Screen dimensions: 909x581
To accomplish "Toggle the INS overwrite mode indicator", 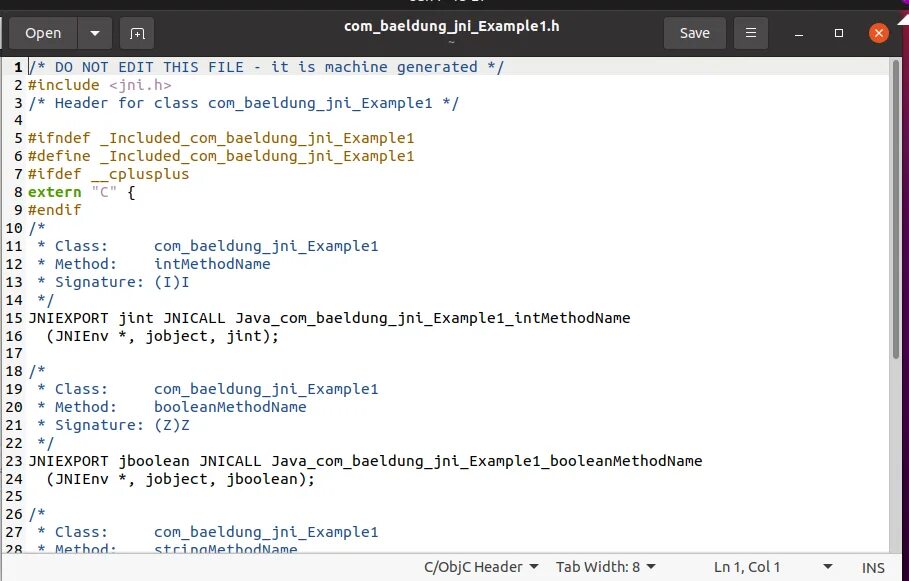I will (x=873, y=566).
